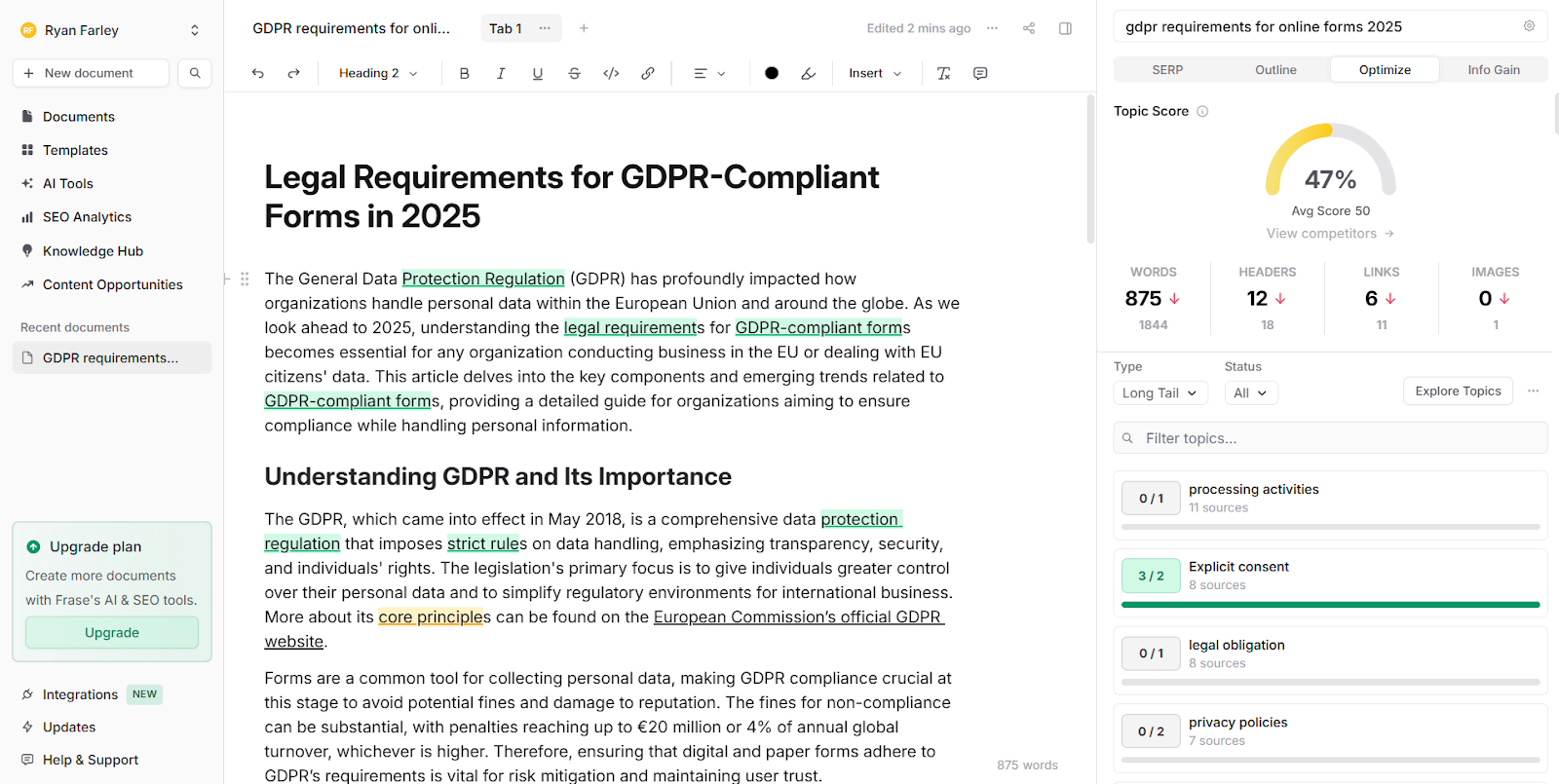Screen dimensions: 1559x784
Task: Click the Explore Topics button
Action: 1458,392
